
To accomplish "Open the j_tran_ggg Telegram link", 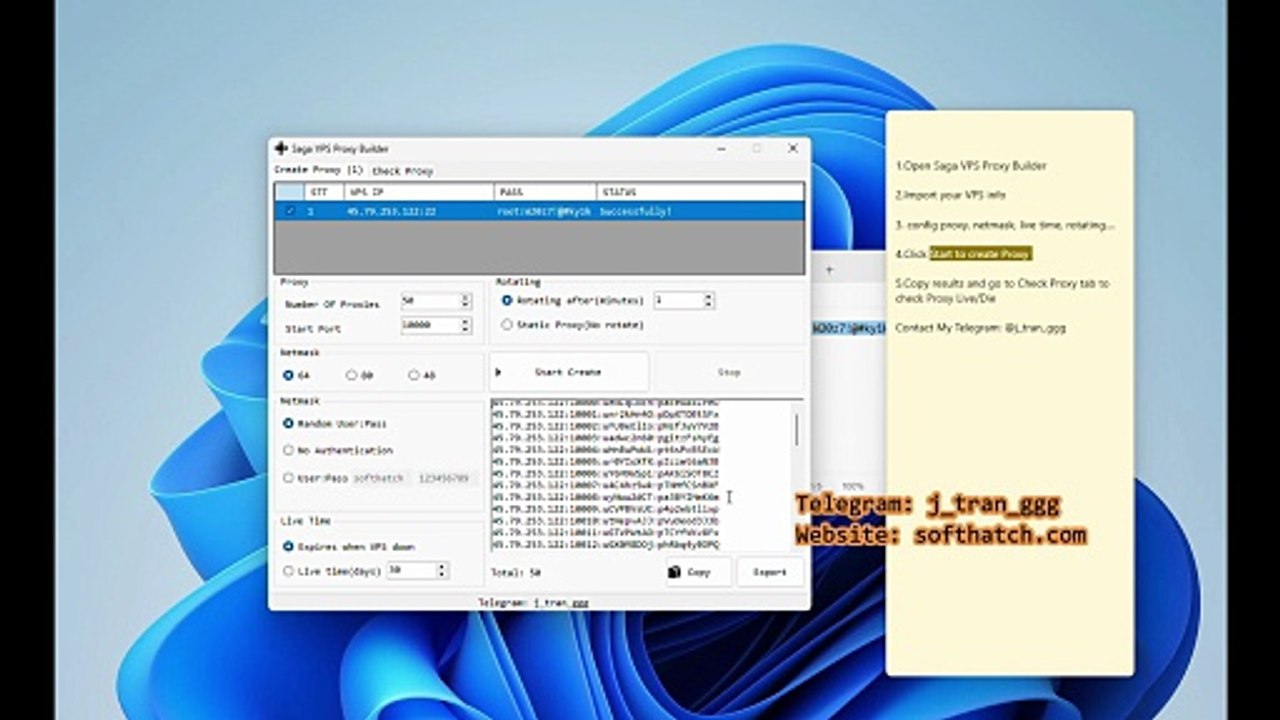I will tap(560, 603).
